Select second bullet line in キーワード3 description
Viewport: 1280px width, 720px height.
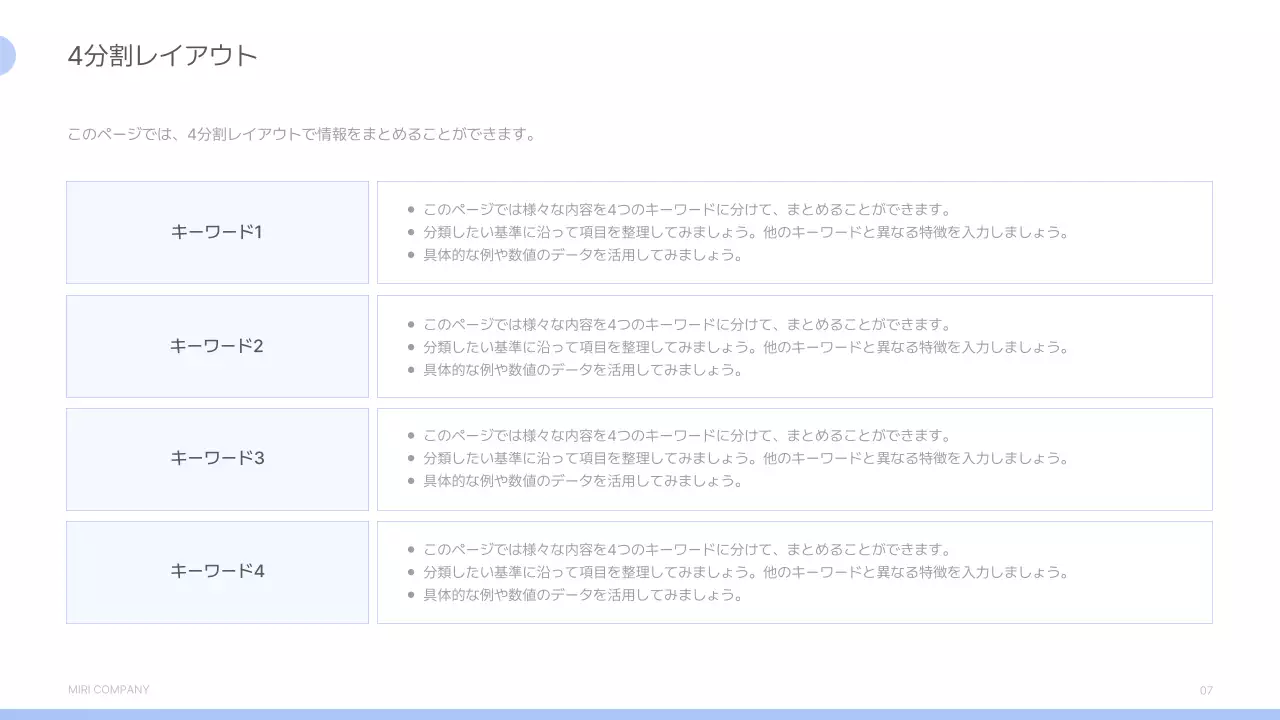(x=745, y=459)
